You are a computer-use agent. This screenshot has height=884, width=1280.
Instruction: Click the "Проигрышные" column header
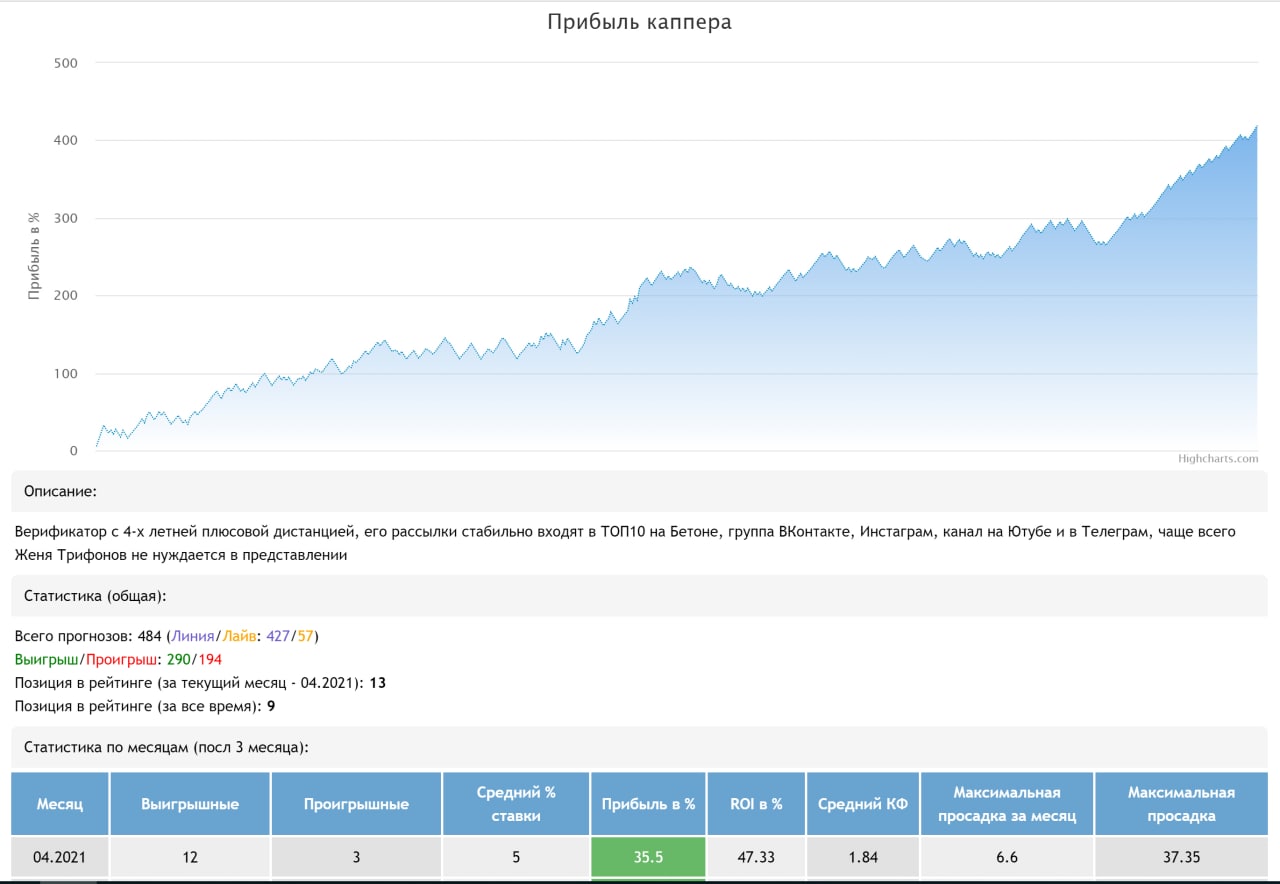pos(356,804)
